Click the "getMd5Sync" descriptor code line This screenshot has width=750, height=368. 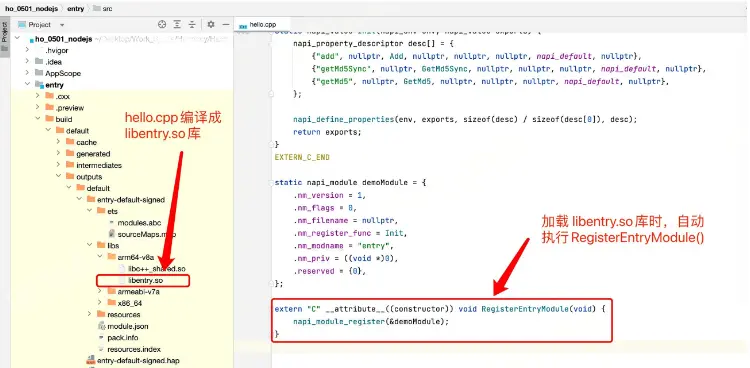click(x=508, y=69)
